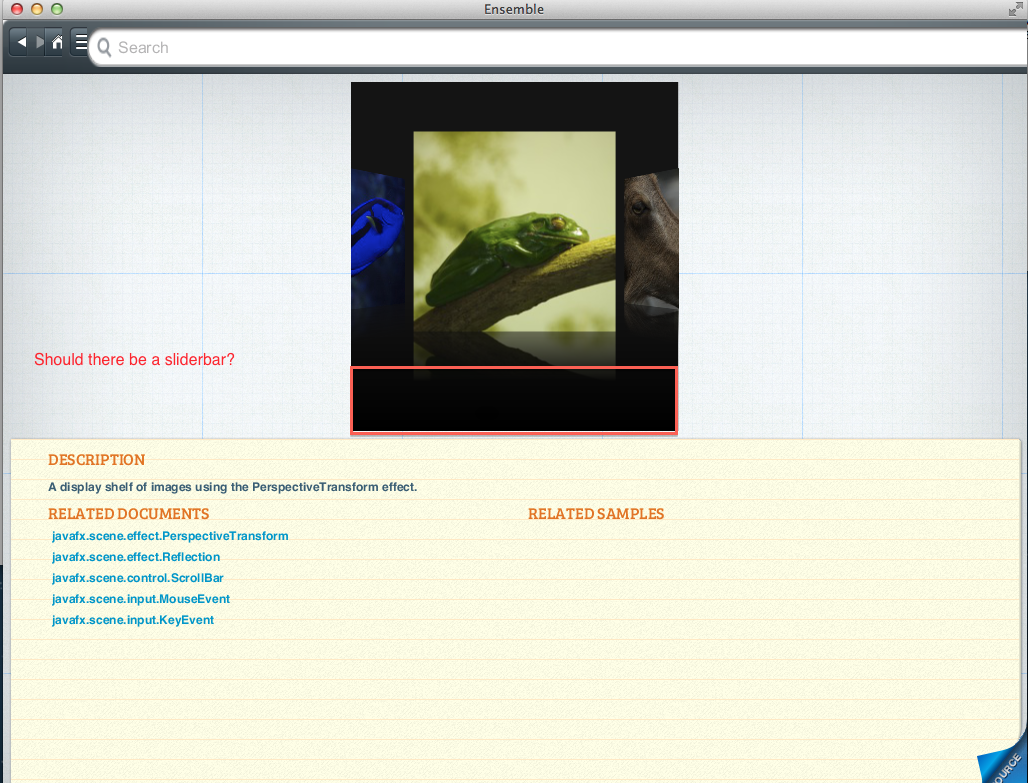1028x783 pixels.
Task: Click the back navigation arrow
Action: [22, 43]
